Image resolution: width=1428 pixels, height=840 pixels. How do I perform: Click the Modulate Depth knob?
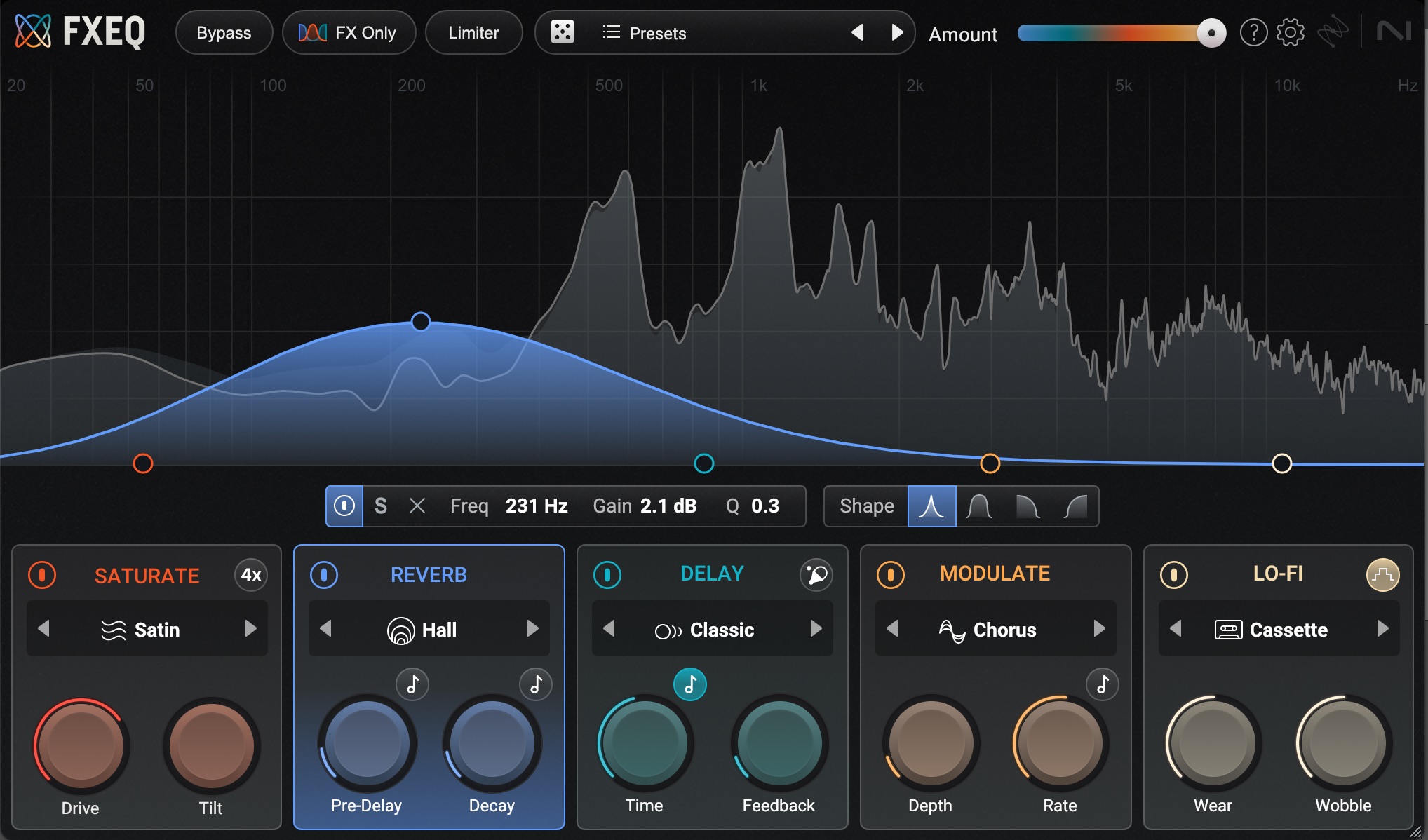coord(931,743)
